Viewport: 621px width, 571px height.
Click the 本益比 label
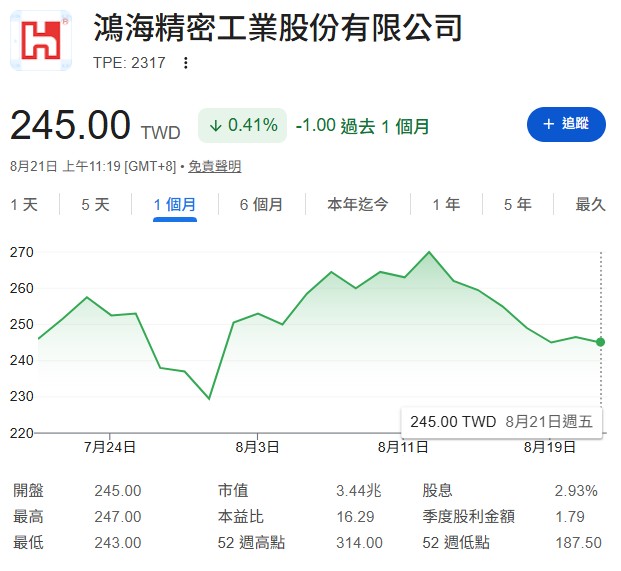pyautogui.click(x=240, y=517)
